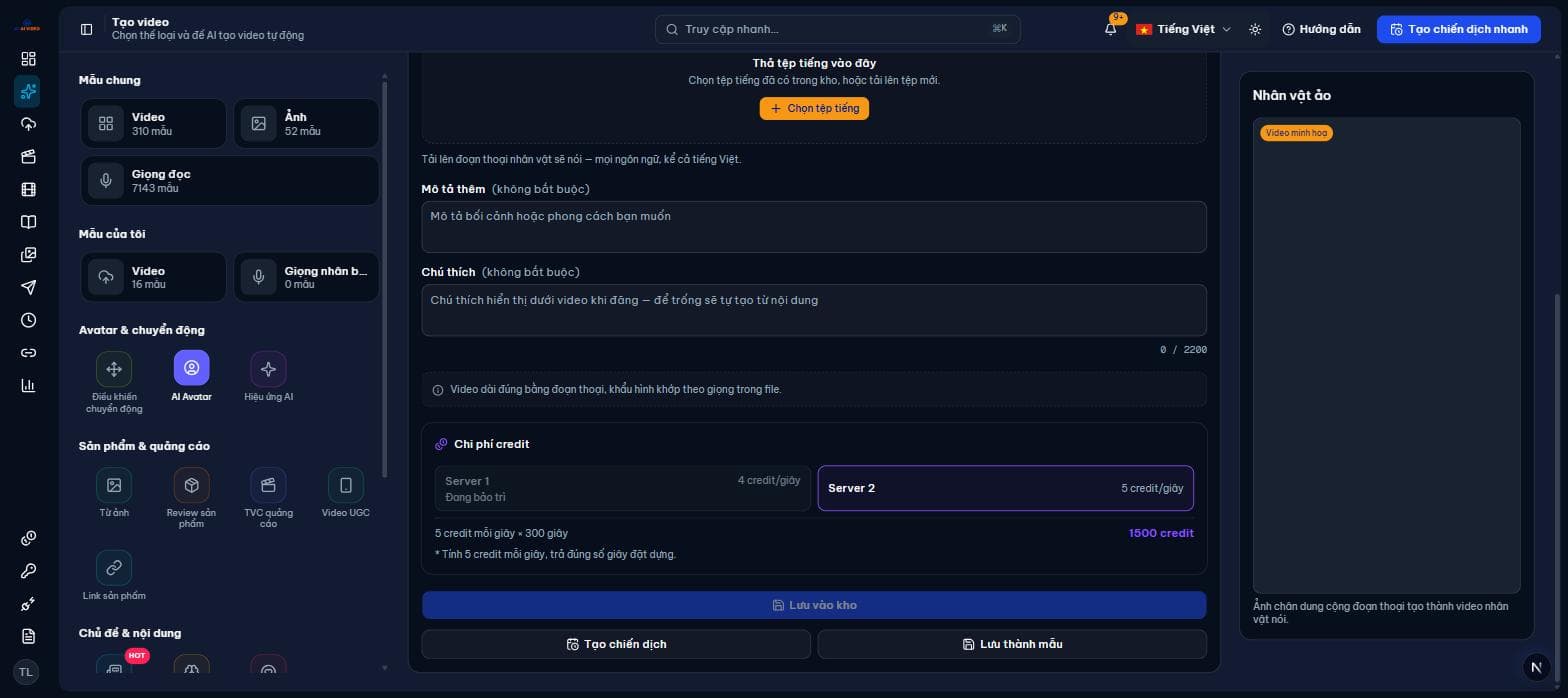Click the Video minh hoạ preview area

(1386, 355)
